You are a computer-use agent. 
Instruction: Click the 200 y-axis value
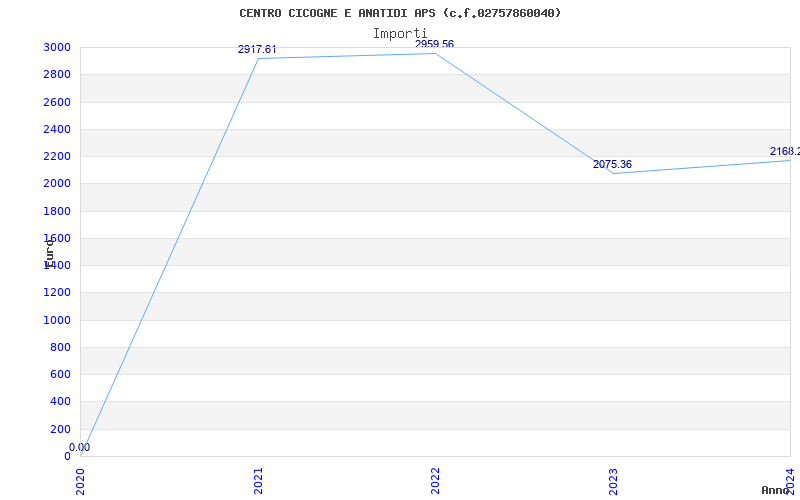[60, 430]
